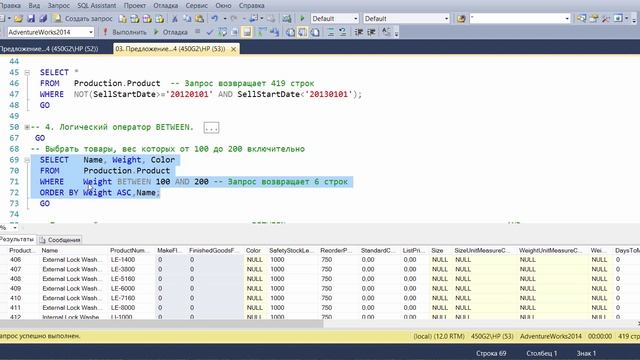640x360 pixels.
Task: Click the ProductNum... column header
Action: pos(130,251)
